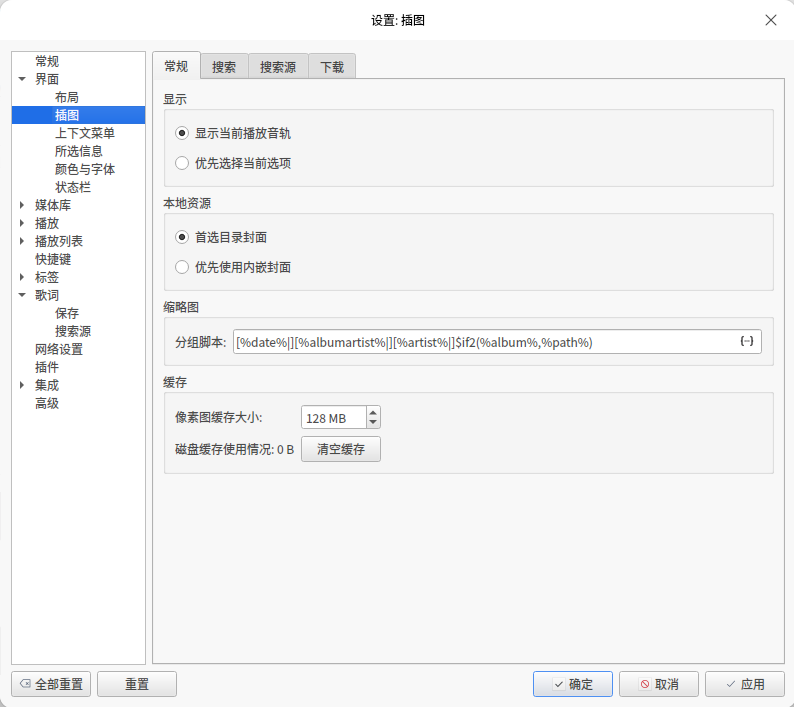Expand the 媒体库 tree node
Image resolution: width=794 pixels, height=707 pixels.
pos(22,205)
